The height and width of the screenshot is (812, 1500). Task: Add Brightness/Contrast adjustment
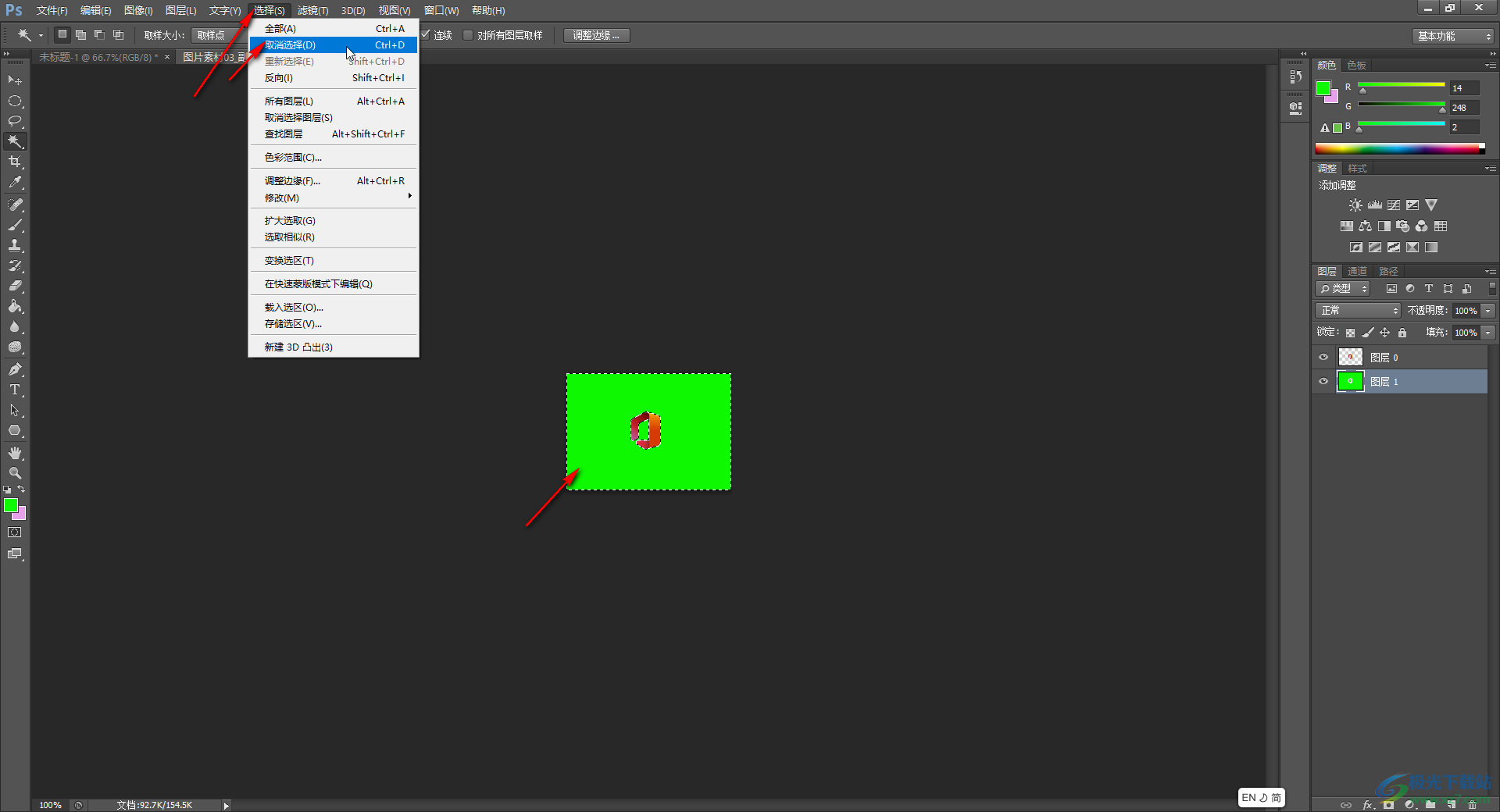[1355, 205]
